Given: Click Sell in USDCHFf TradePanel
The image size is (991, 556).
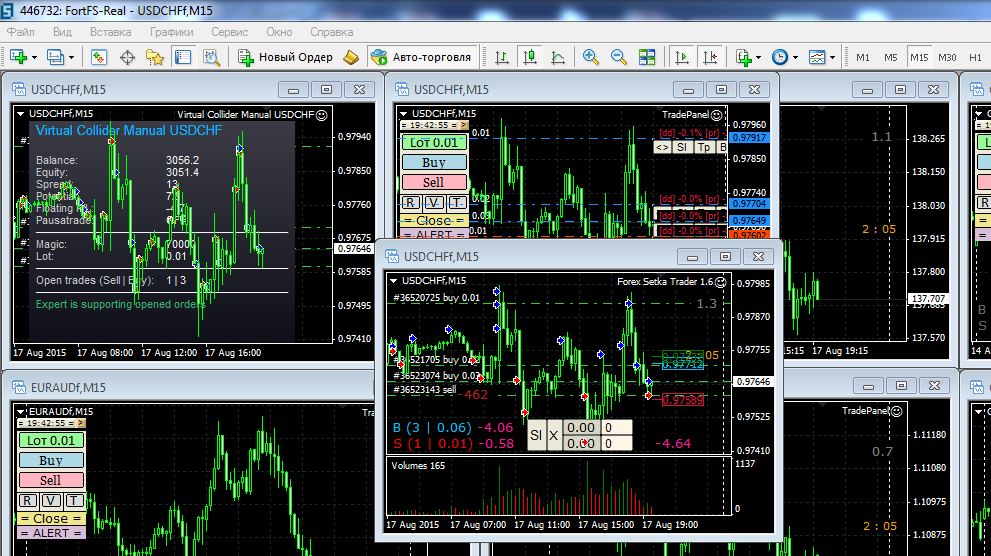Looking at the screenshot, I should point(434,182).
